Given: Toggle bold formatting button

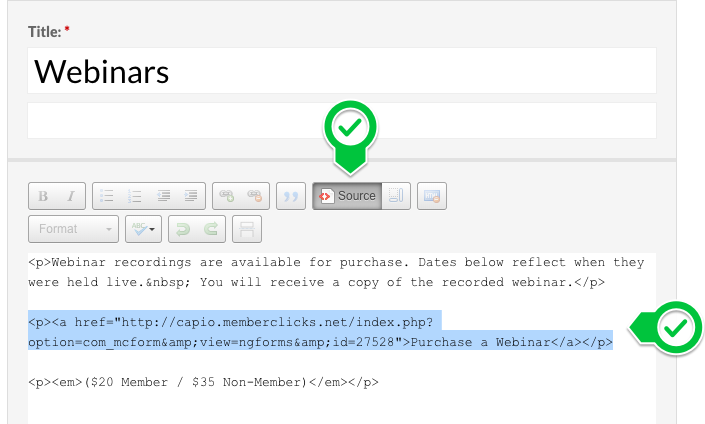Looking at the screenshot, I should 43,196.
